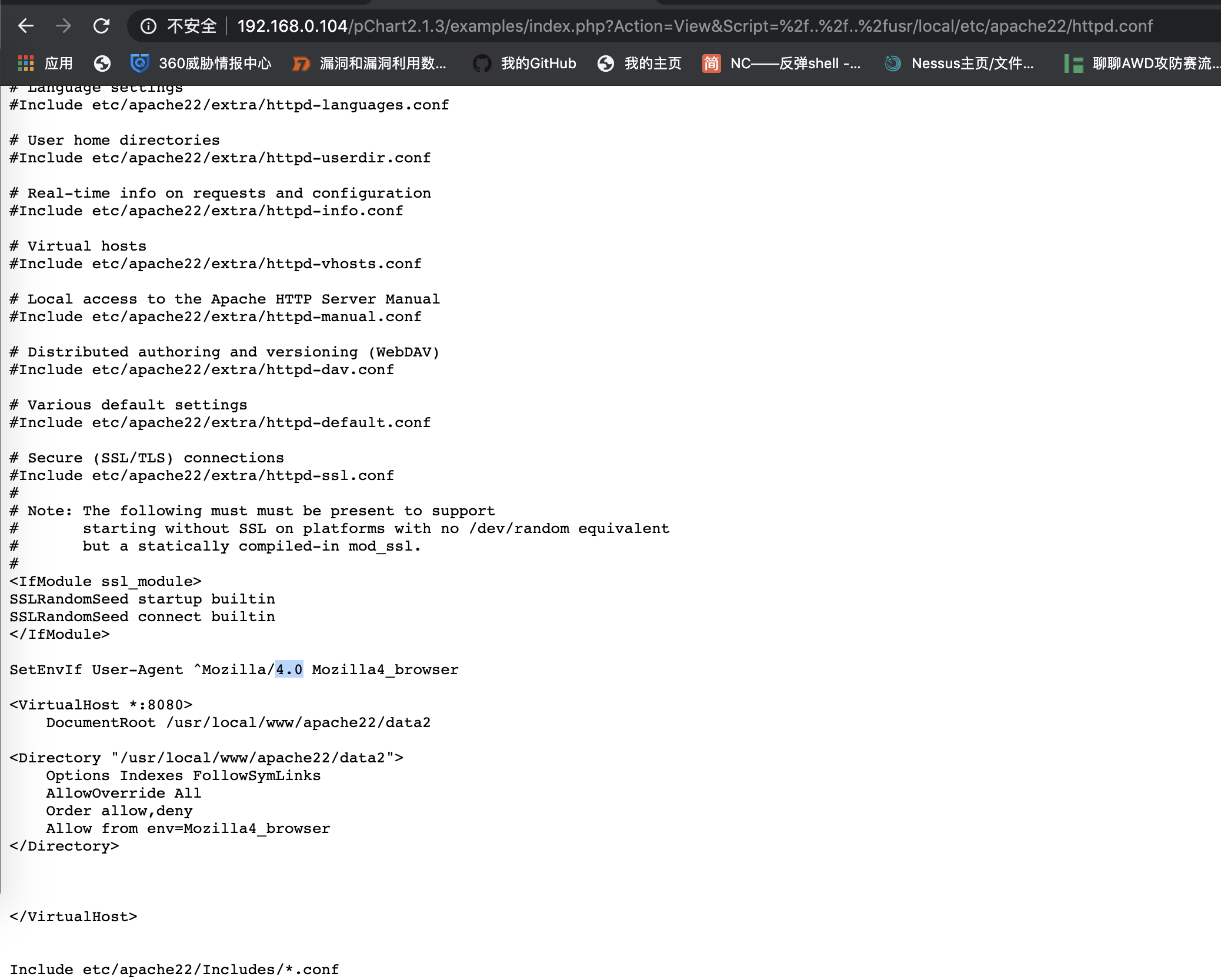
Task: Click the DocumentRoot data2 path line
Action: pos(238,722)
